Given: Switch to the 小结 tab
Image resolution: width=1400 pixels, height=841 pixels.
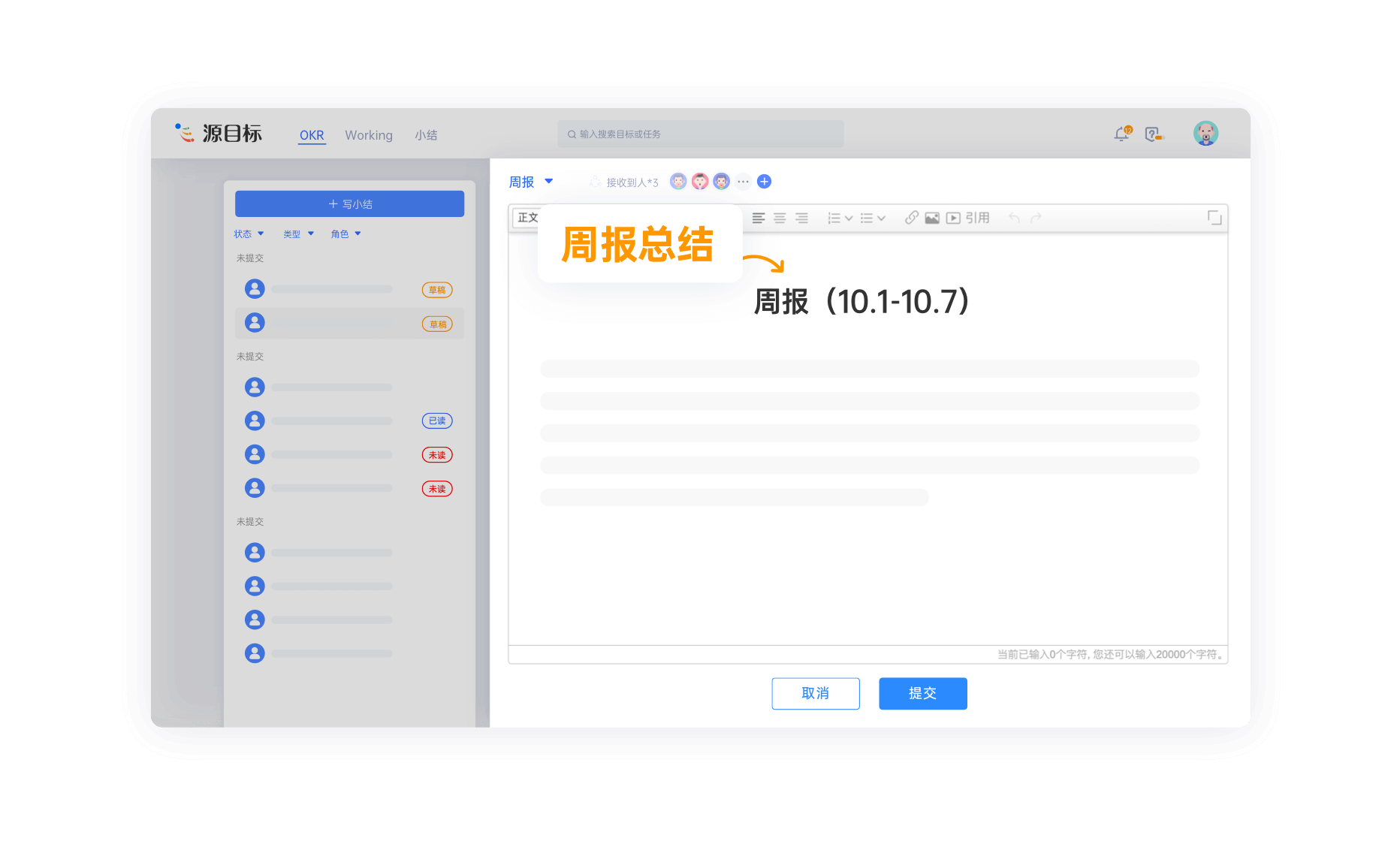Looking at the screenshot, I should pos(426,135).
